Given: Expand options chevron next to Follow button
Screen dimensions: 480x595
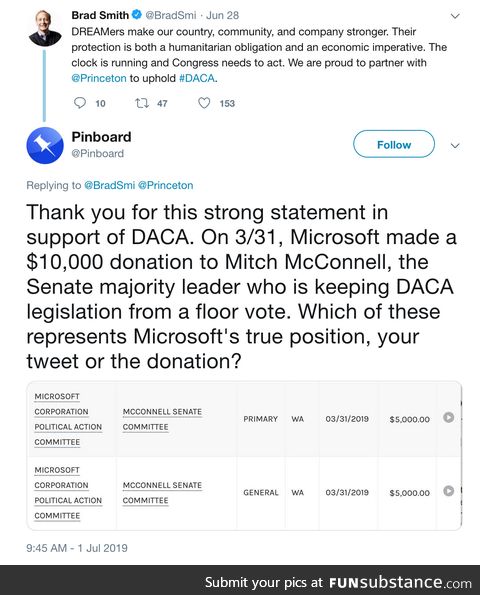Looking at the screenshot, I should coord(455,146).
